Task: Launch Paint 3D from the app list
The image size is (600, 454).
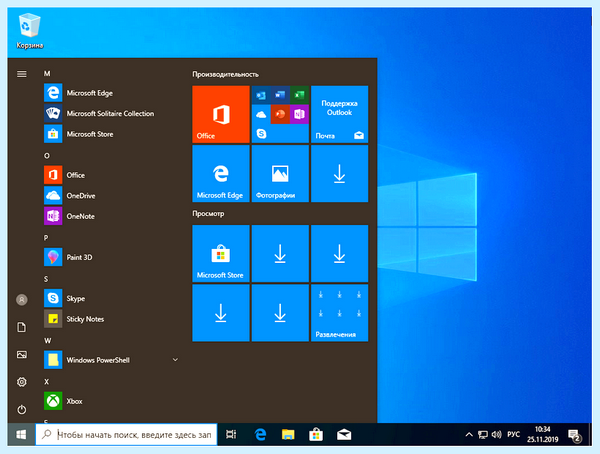Action: (x=111, y=258)
